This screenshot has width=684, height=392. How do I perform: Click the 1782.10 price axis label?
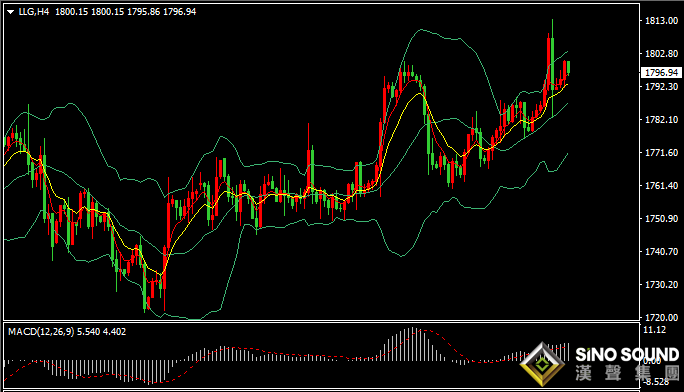click(661, 119)
